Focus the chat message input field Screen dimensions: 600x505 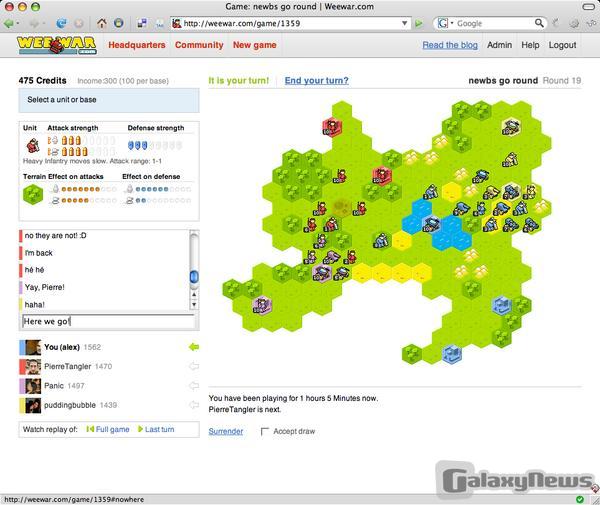[108, 321]
